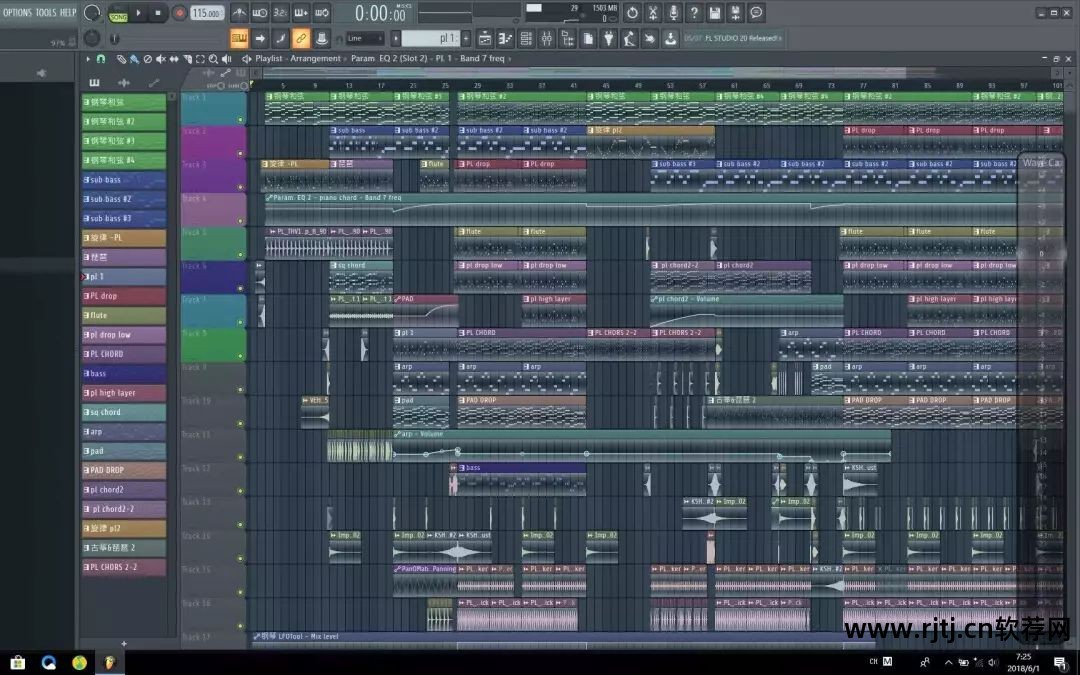This screenshot has width=1080, height=675.
Task: Select the 'sub bass #2' pattern in picker
Action: click(123, 199)
